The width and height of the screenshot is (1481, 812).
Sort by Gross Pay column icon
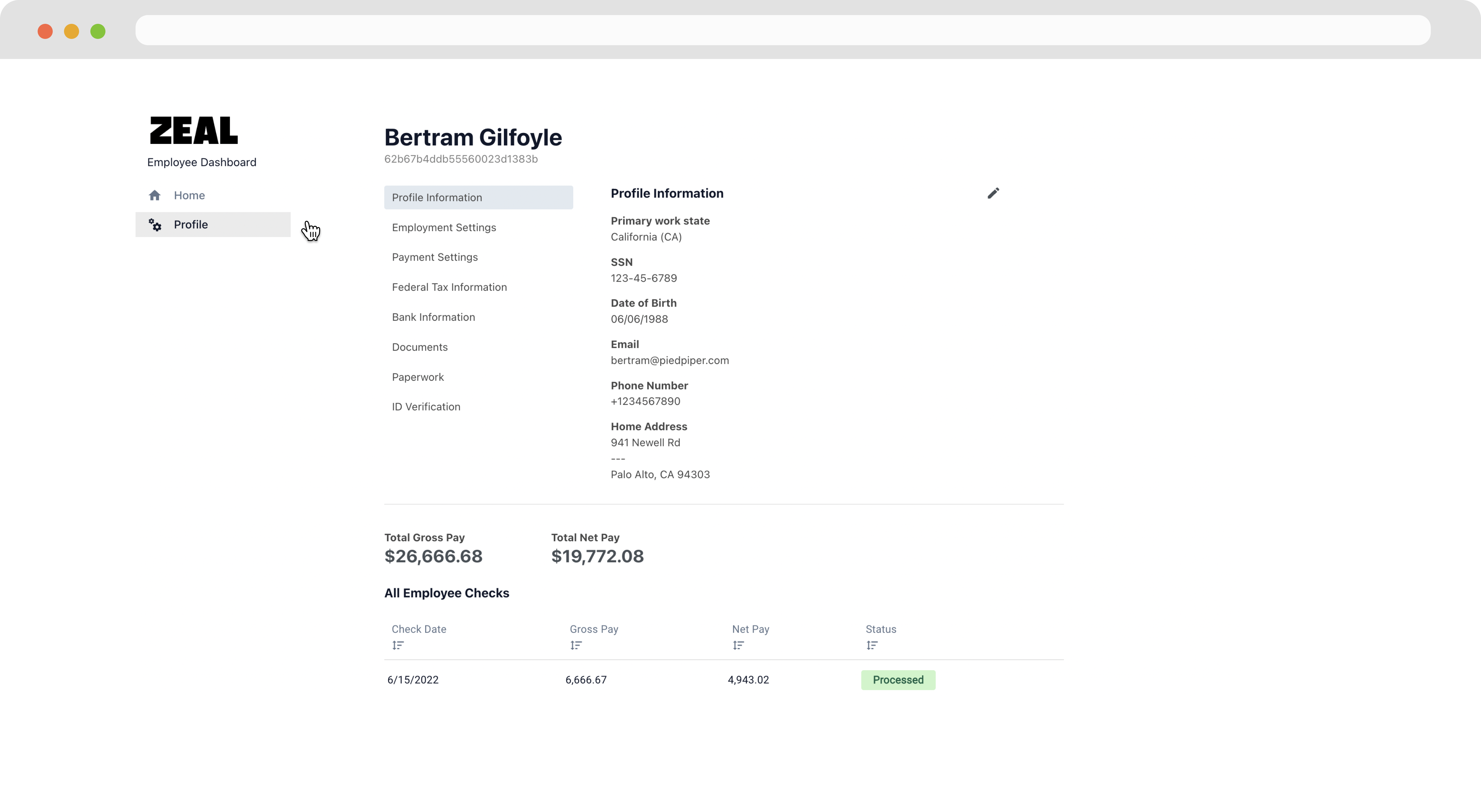[x=576, y=645]
